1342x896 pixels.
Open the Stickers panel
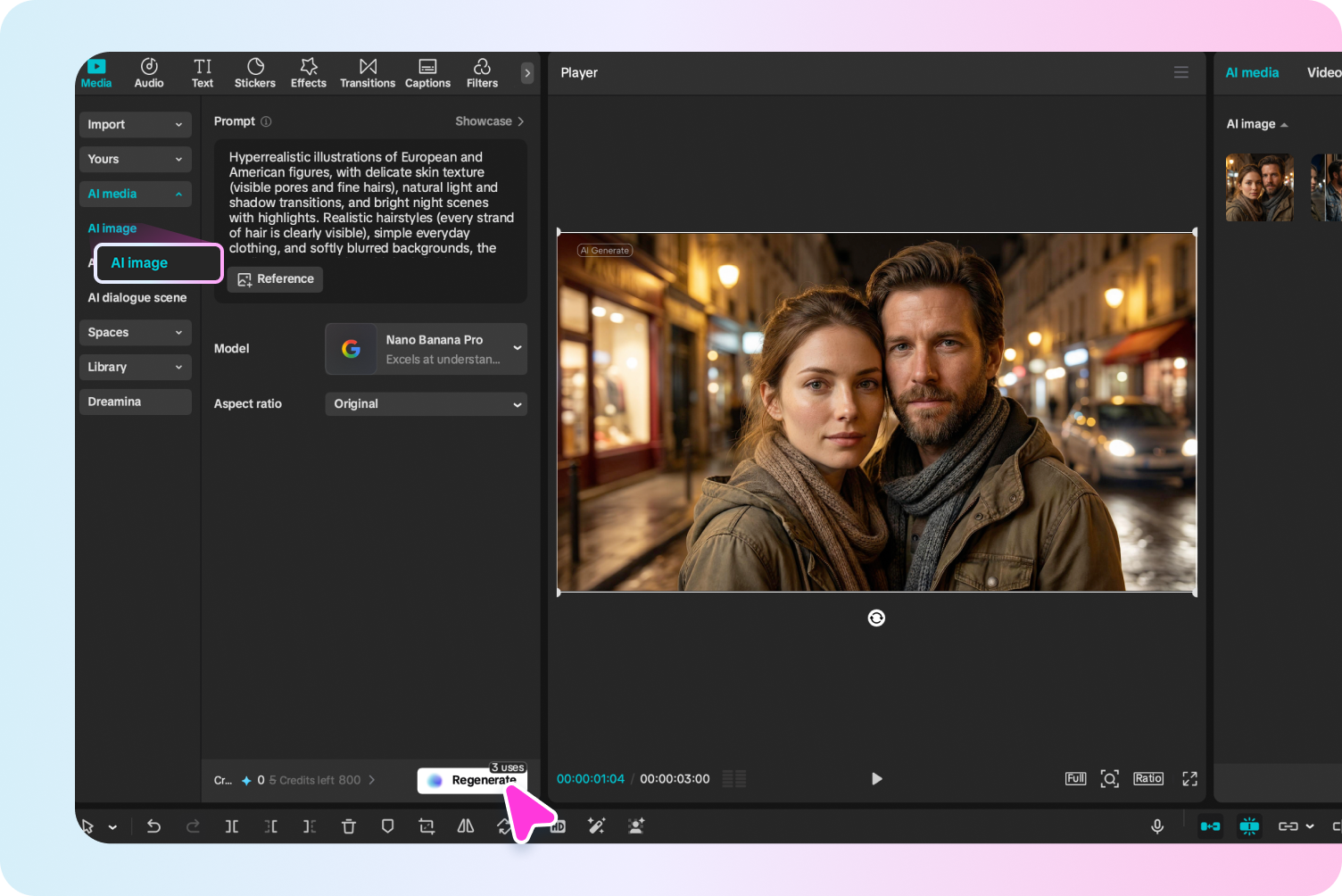[255, 72]
